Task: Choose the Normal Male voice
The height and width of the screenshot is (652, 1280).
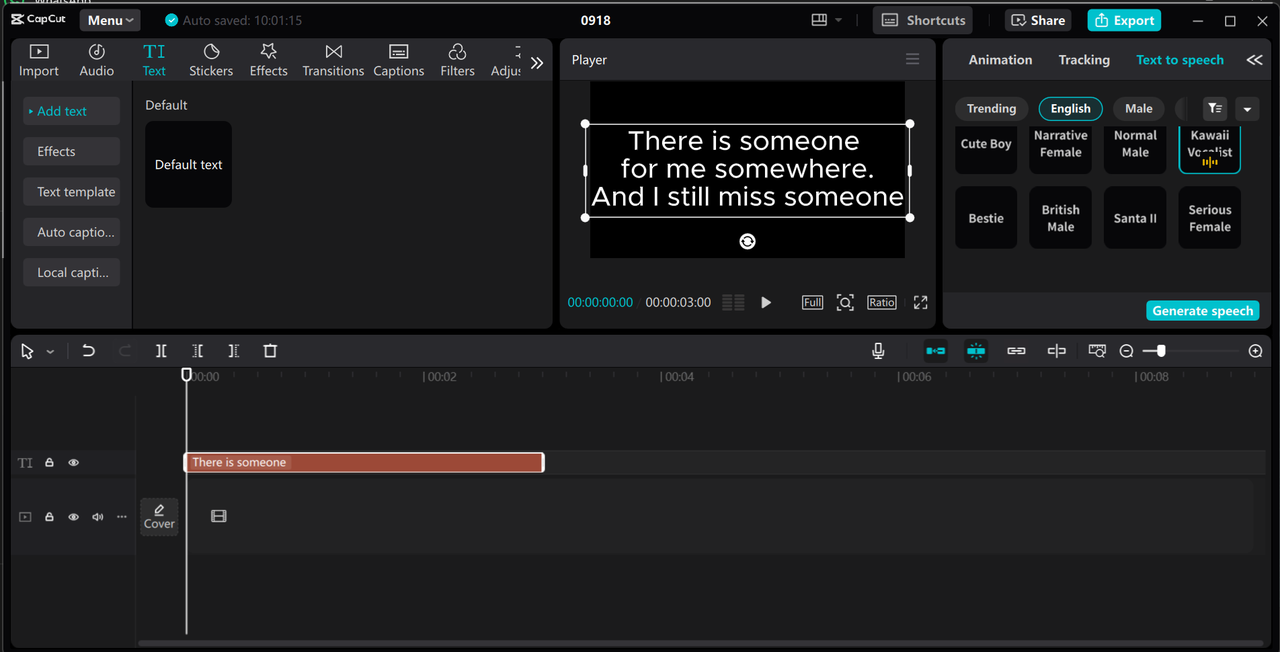Action: 1135,149
